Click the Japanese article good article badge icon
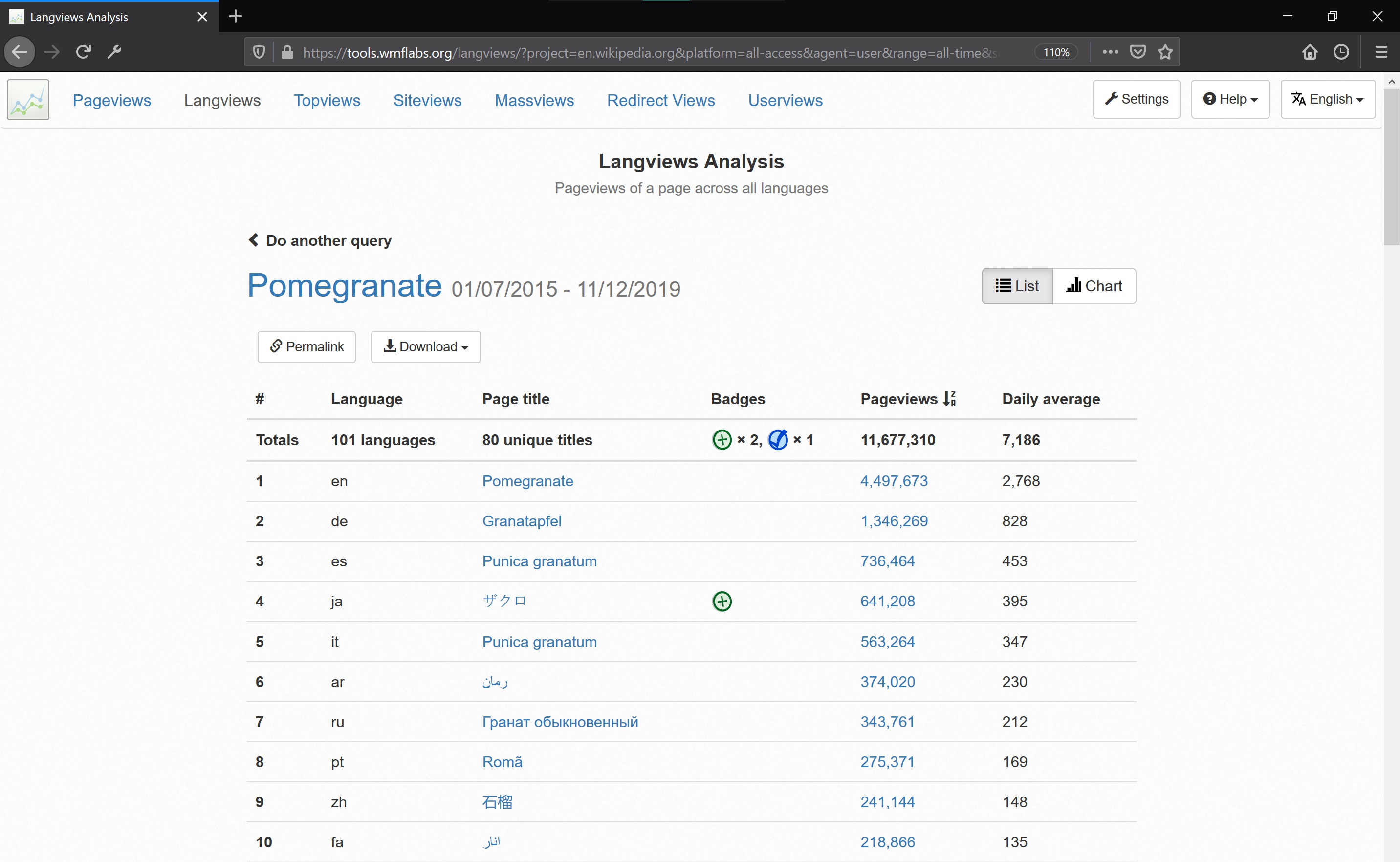1400x862 pixels. [x=722, y=600]
